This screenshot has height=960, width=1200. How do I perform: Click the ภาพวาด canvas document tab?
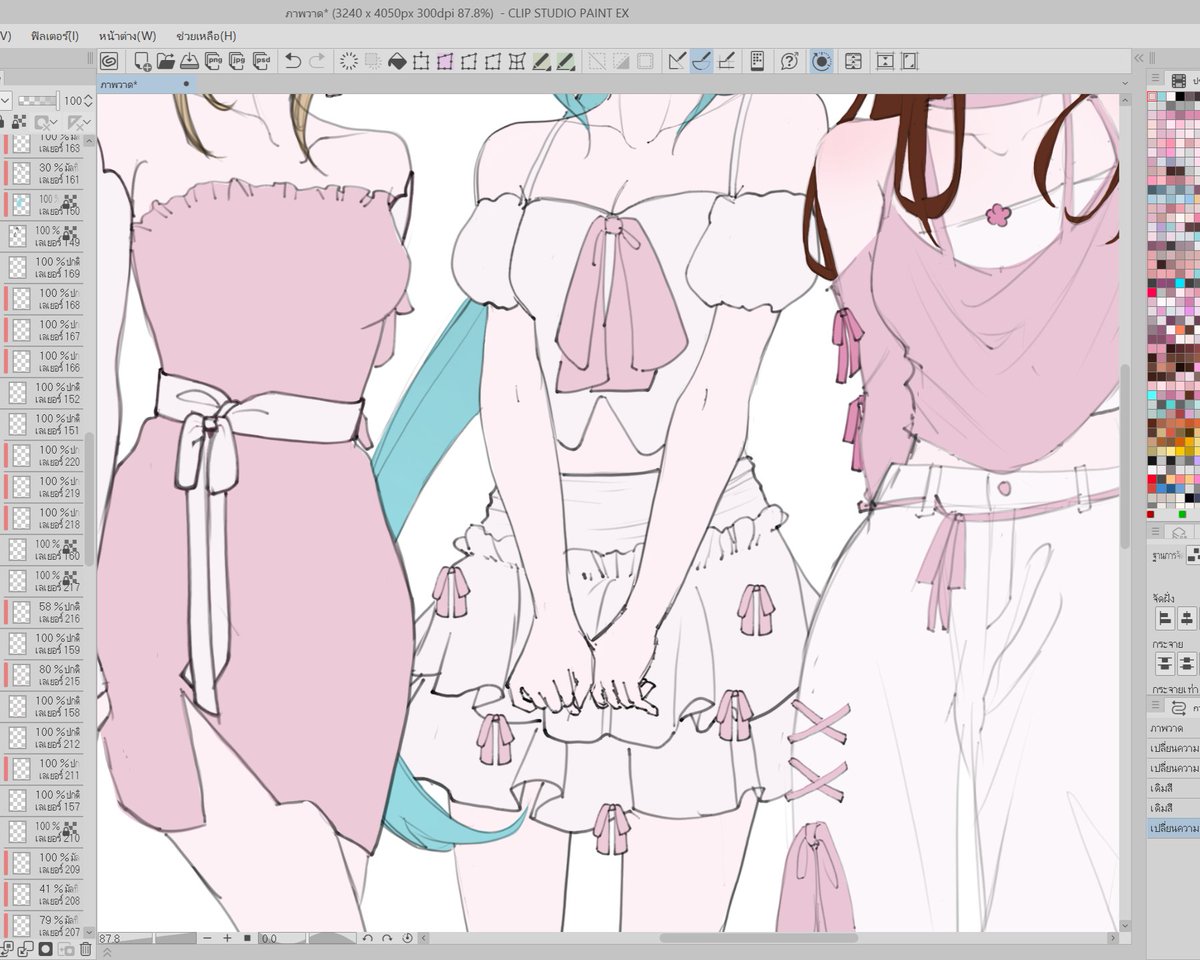[x=119, y=85]
